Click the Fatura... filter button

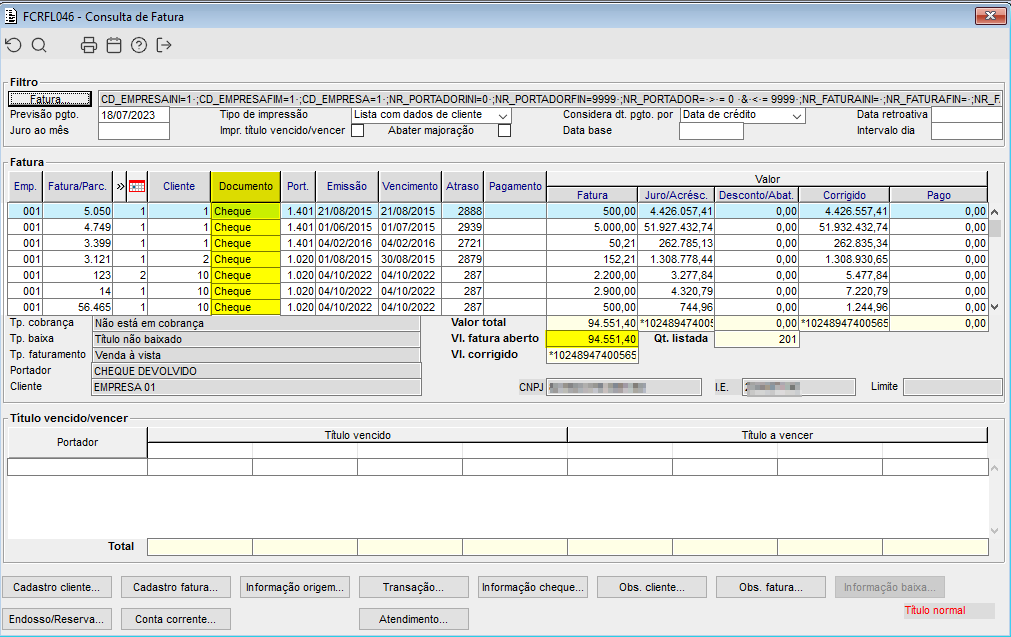coord(50,99)
